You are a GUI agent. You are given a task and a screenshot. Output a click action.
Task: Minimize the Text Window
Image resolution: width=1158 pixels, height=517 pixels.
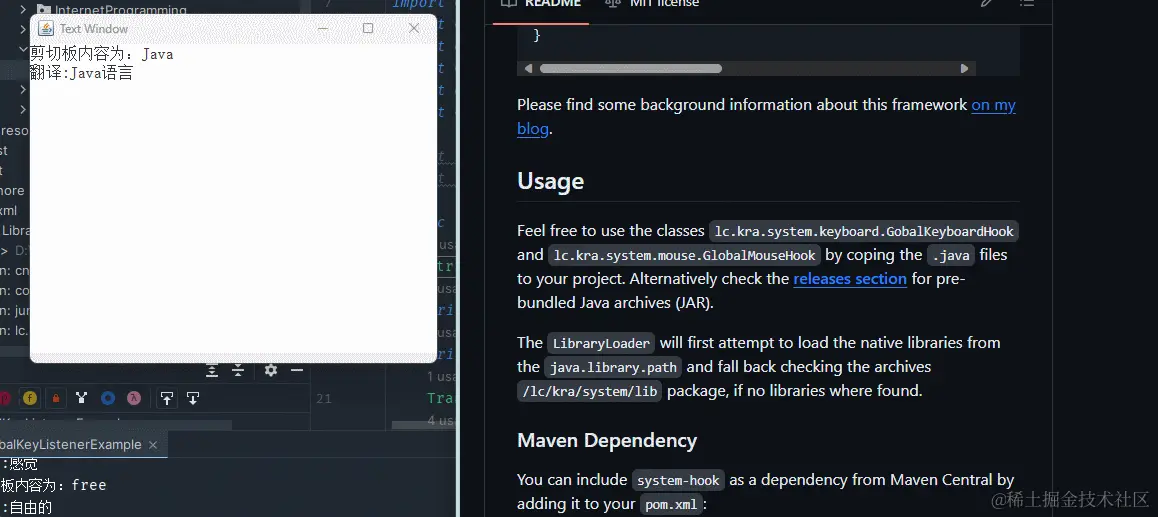(322, 28)
